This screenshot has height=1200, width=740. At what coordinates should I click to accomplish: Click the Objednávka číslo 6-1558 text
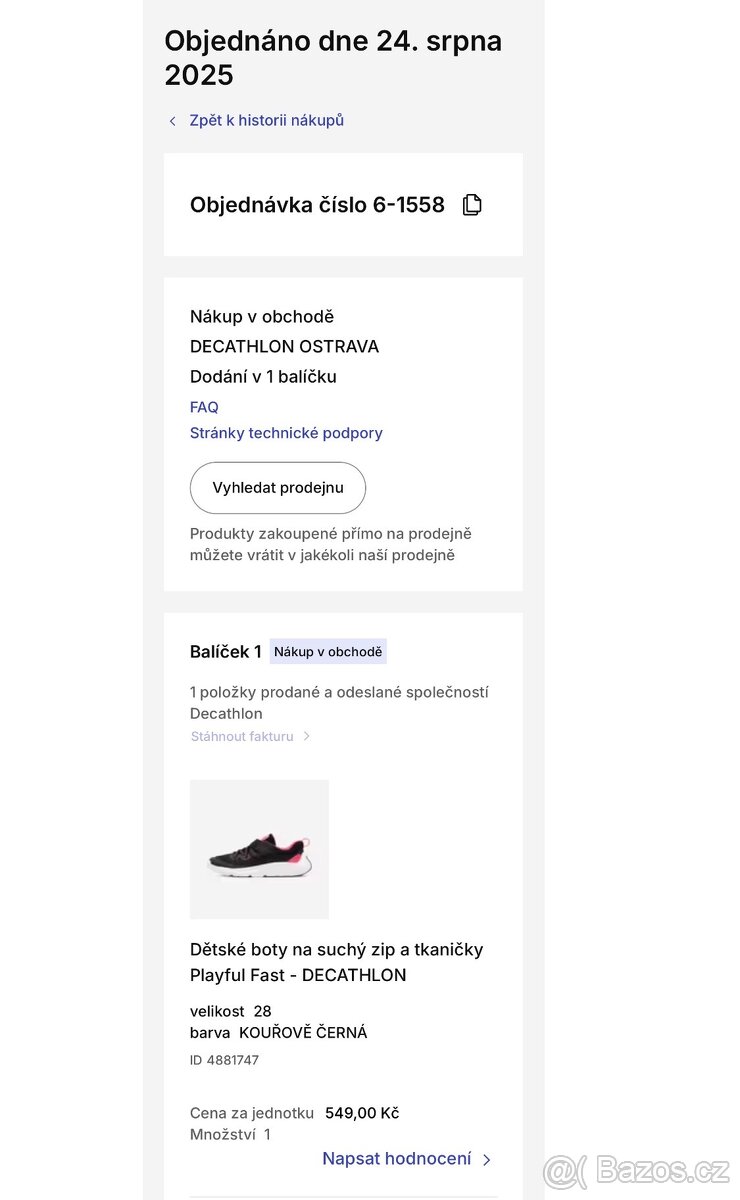pyautogui.click(x=317, y=205)
